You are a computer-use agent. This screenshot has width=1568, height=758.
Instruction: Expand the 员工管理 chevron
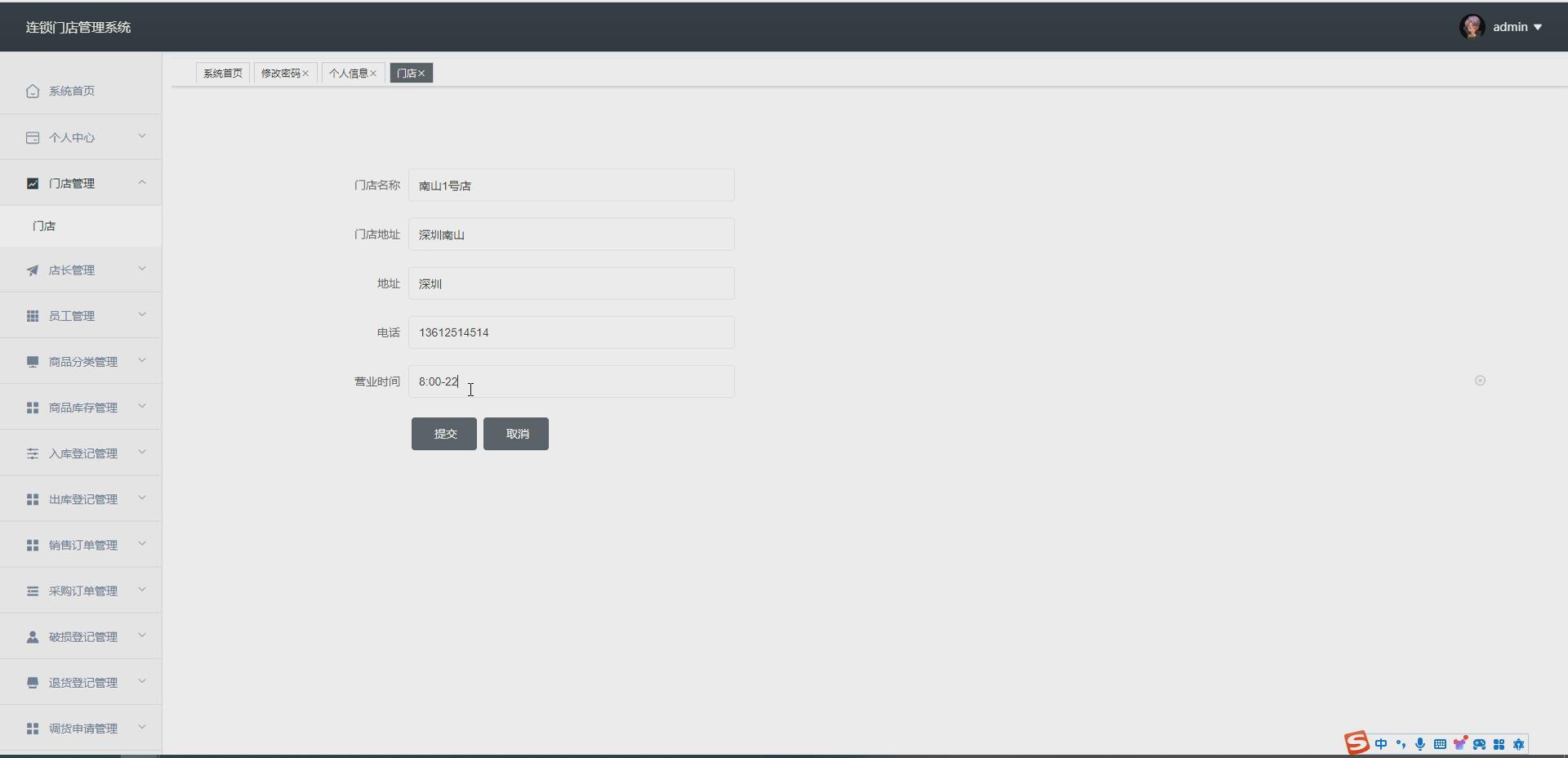[142, 314]
